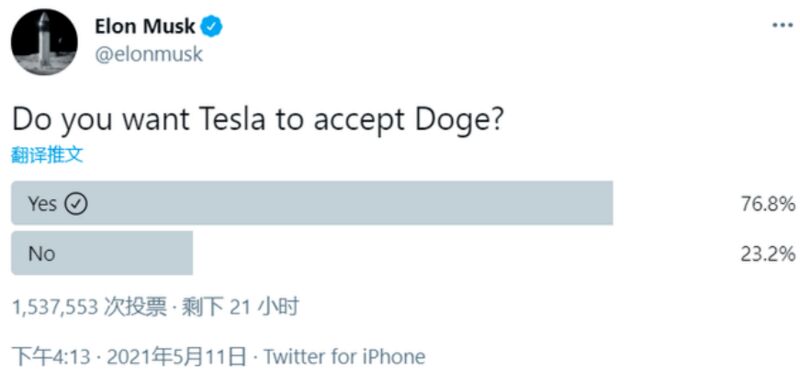This screenshot has width=800, height=374.
Task: Click the 2021年5月11日 date link
Action: click(x=176, y=357)
